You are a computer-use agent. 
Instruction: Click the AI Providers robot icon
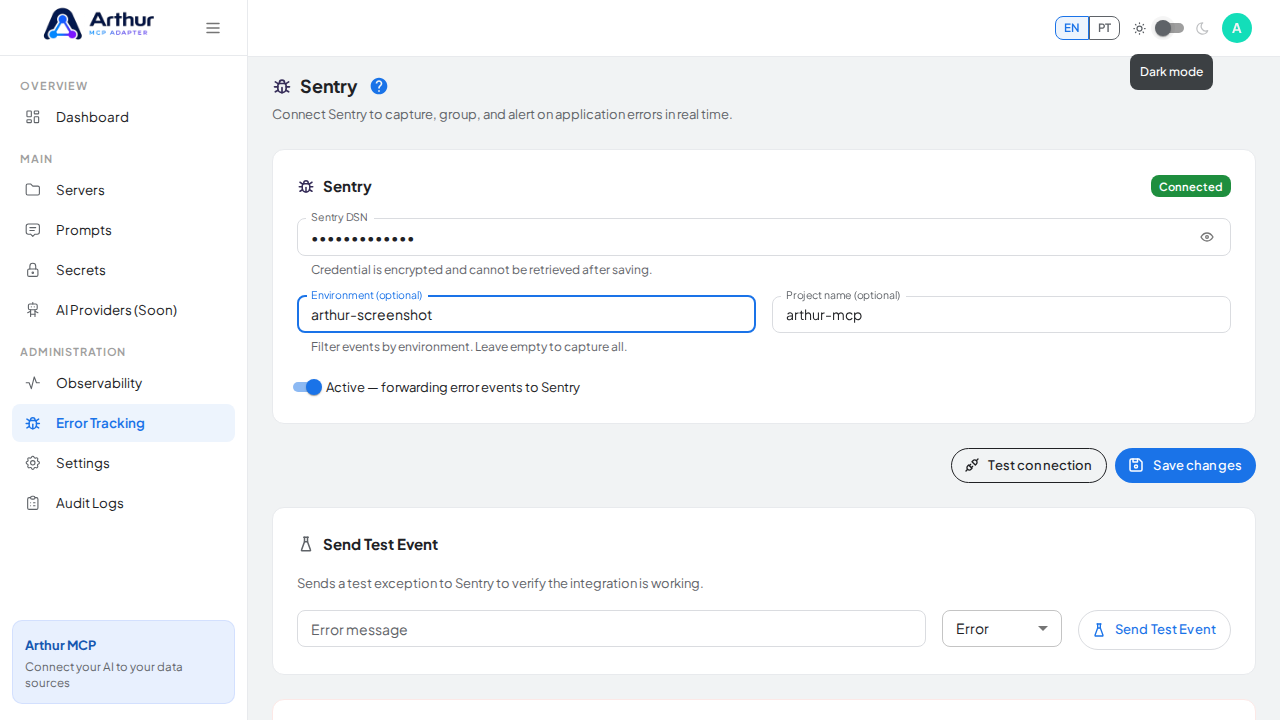coord(33,310)
